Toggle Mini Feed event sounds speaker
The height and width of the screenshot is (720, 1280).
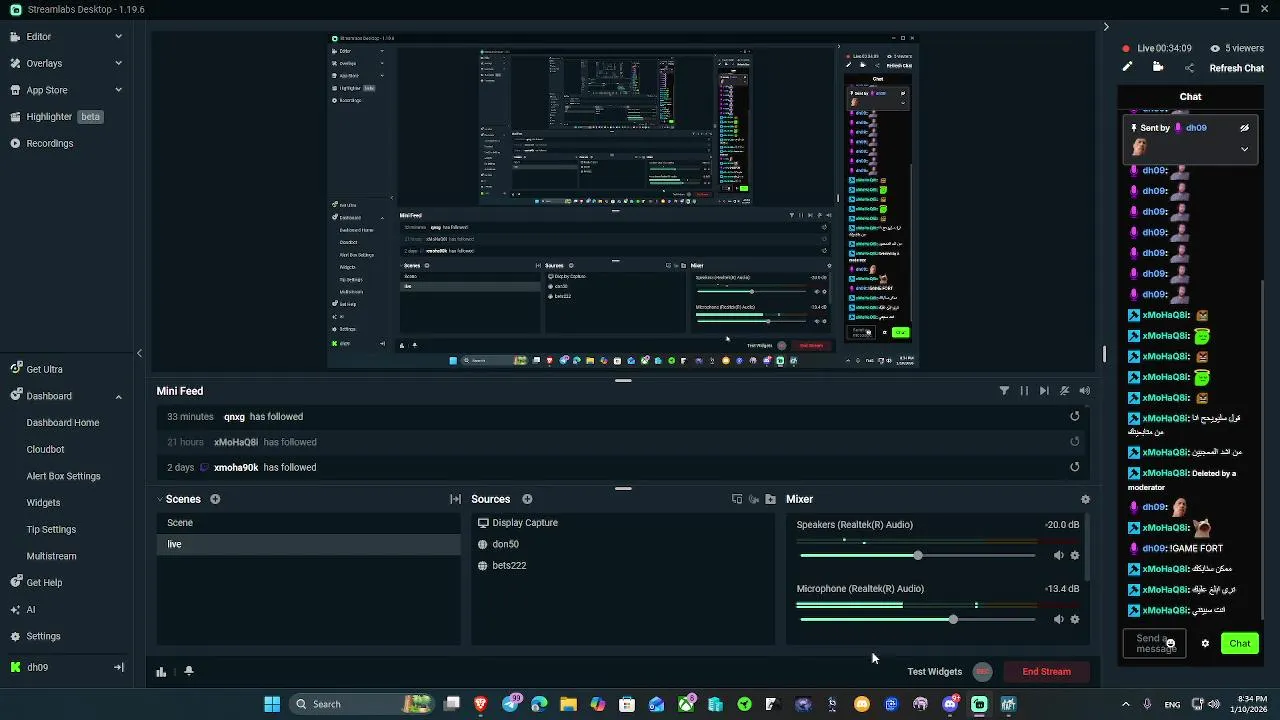1084,391
